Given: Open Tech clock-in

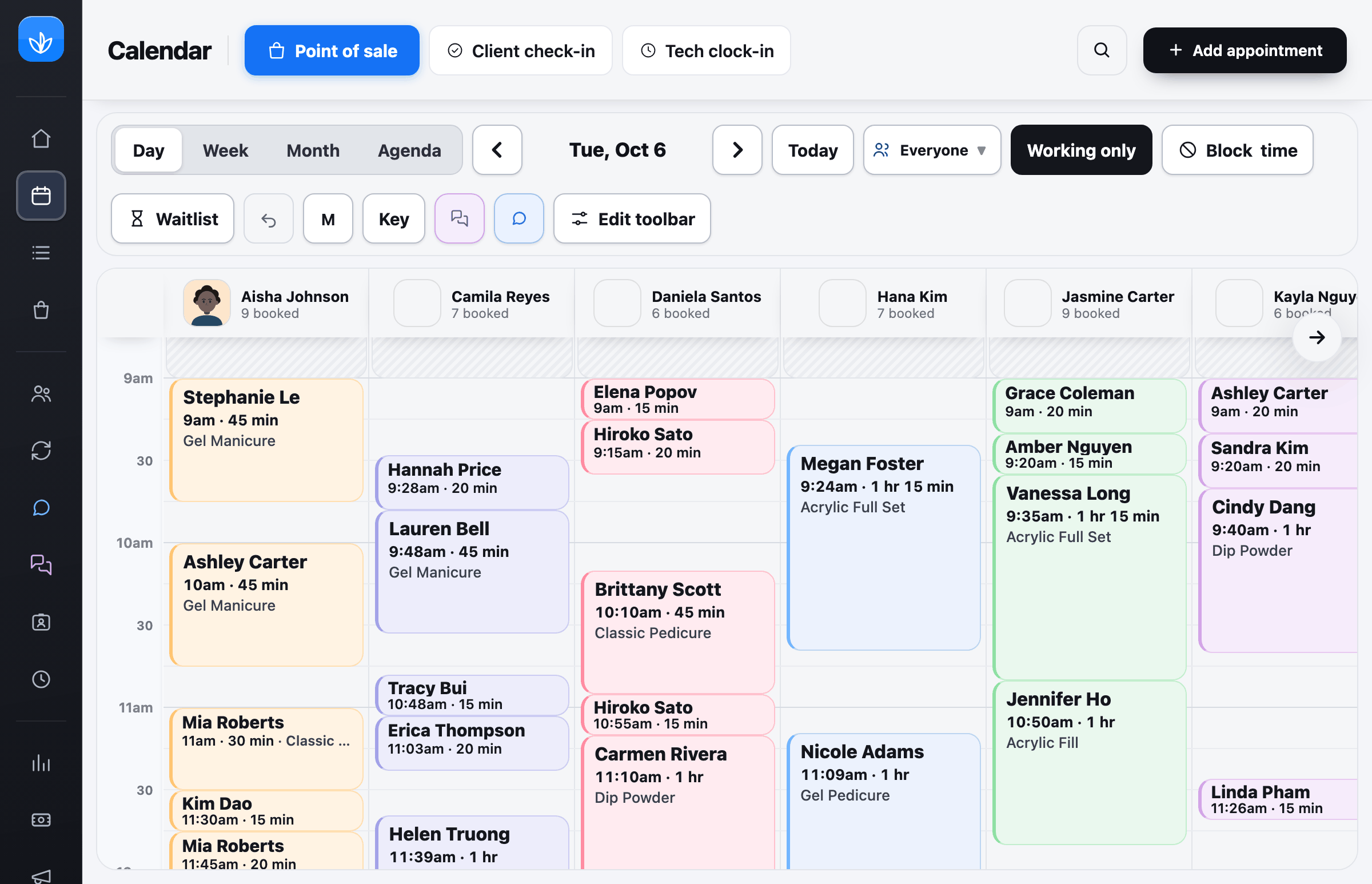Looking at the screenshot, I should click(706, 50).
